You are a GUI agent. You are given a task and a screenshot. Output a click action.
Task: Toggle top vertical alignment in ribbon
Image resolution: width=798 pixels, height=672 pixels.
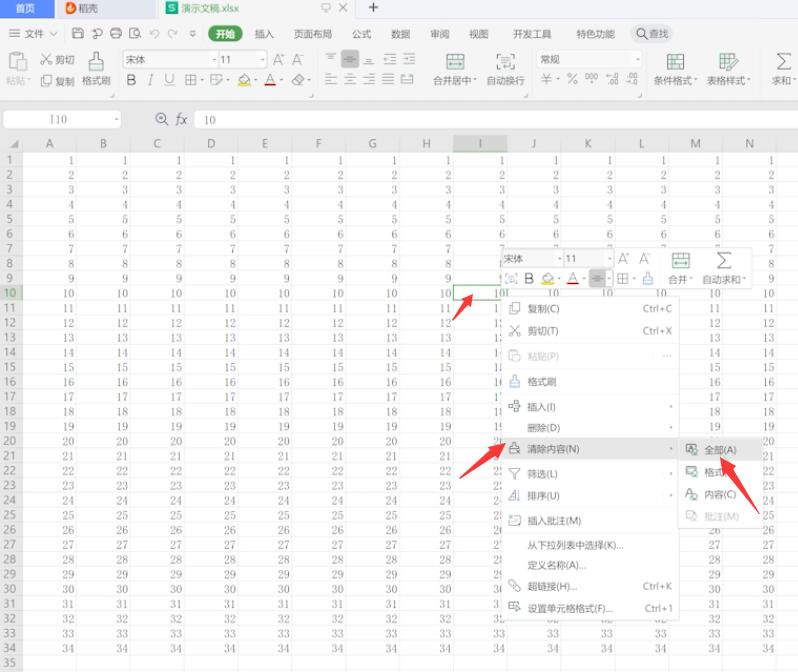(x=331, y=57)
